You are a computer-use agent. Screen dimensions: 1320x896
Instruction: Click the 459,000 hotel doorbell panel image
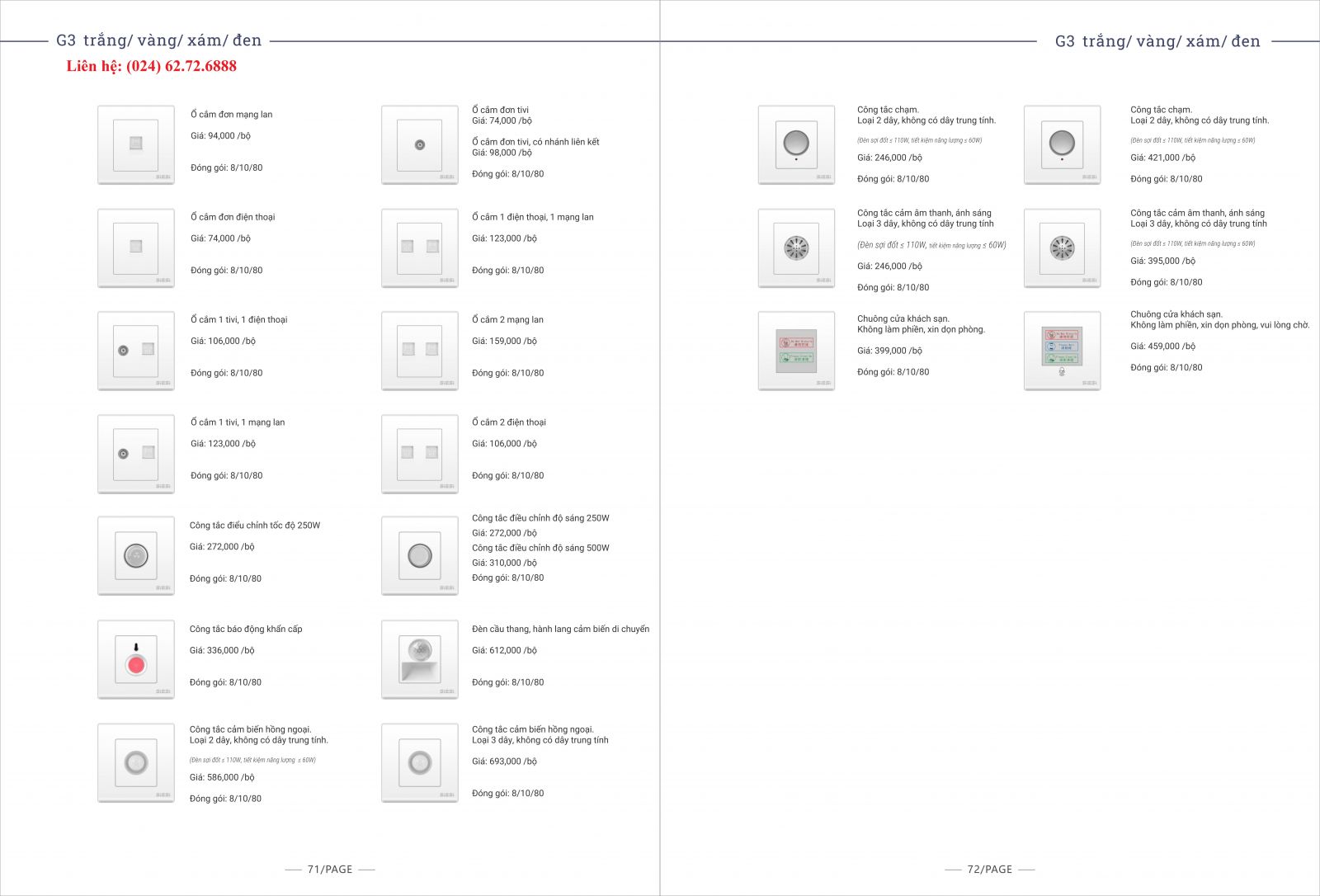point(1062,350)
